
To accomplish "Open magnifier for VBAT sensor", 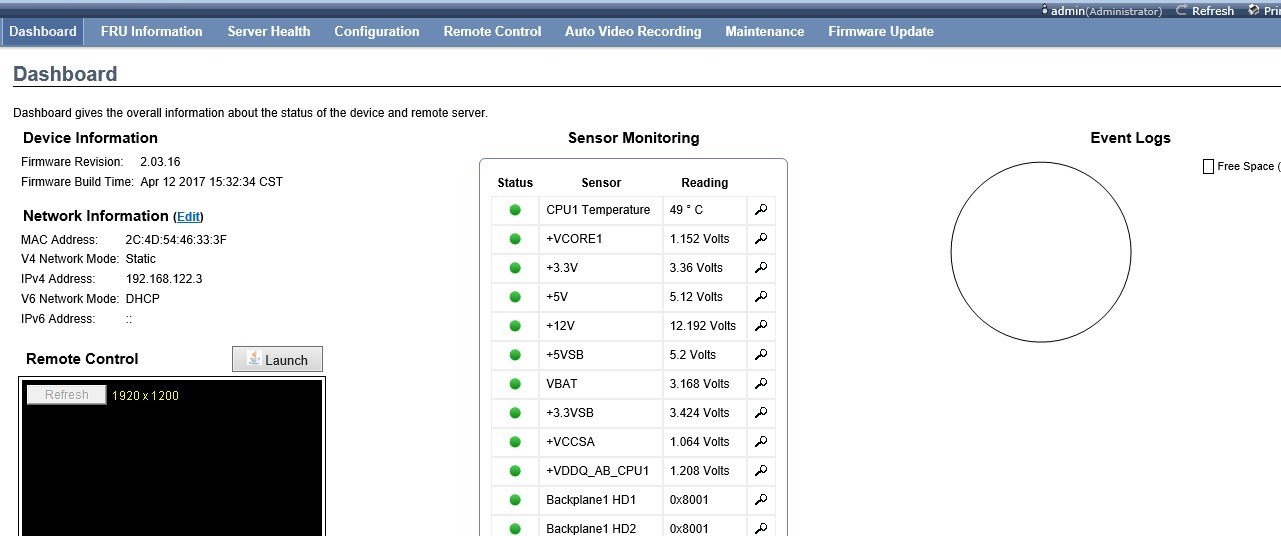I will point(761,384).
